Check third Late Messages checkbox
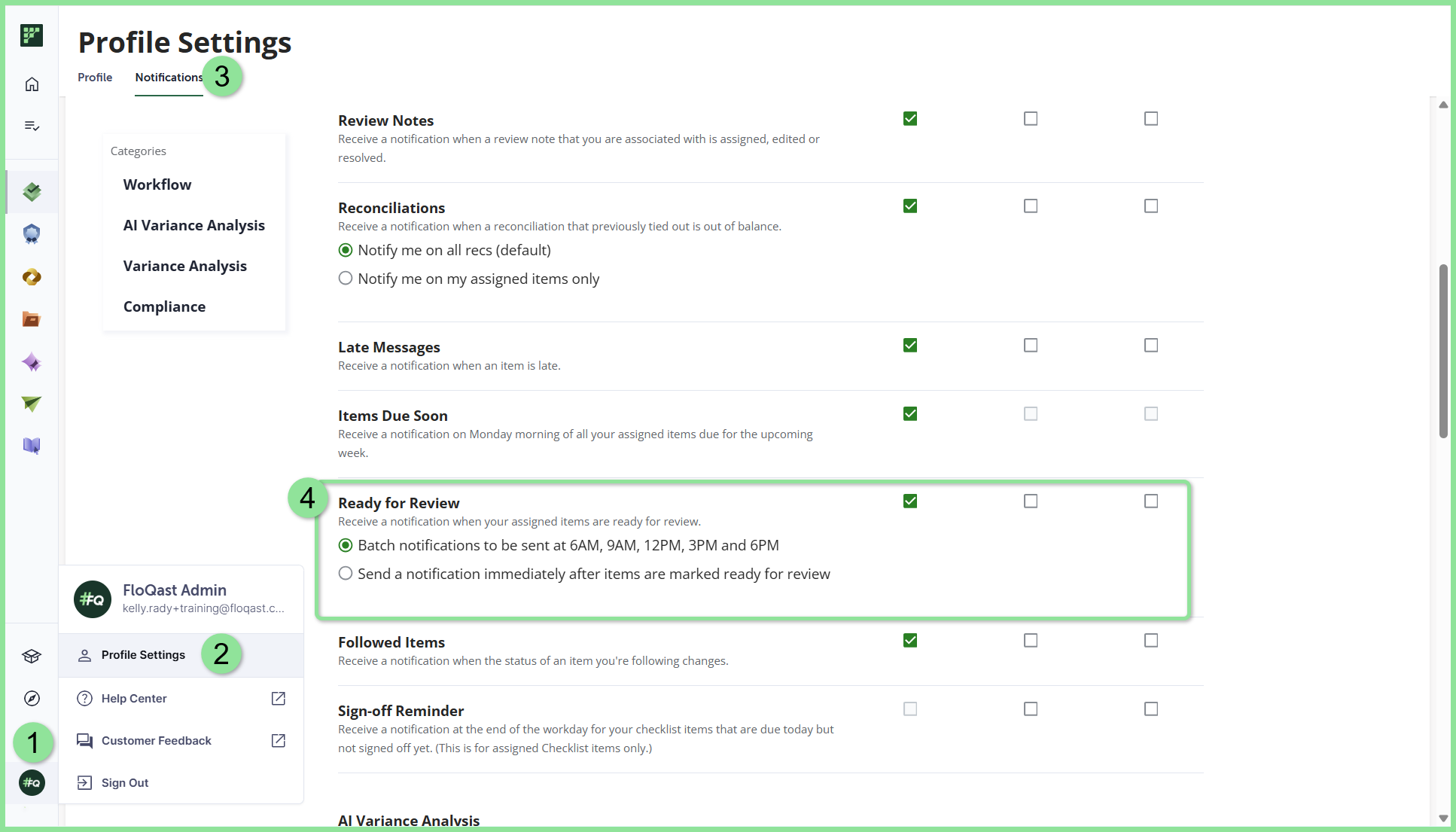Viewport: 1456px width, 832px height. [x=1151, y=346]
